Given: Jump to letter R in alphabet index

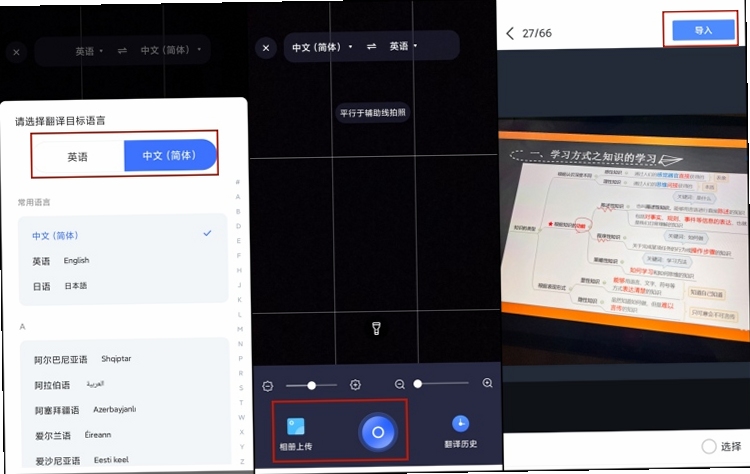Looking at the screenshot, I should click(241, 373).
